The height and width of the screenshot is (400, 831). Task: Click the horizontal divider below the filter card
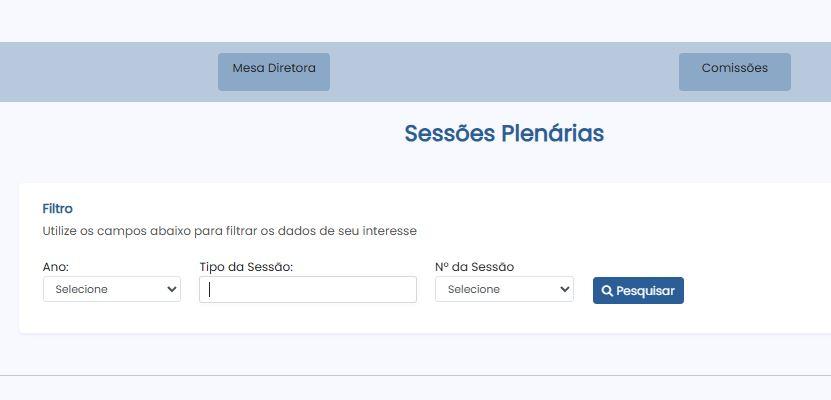[415, 375]
